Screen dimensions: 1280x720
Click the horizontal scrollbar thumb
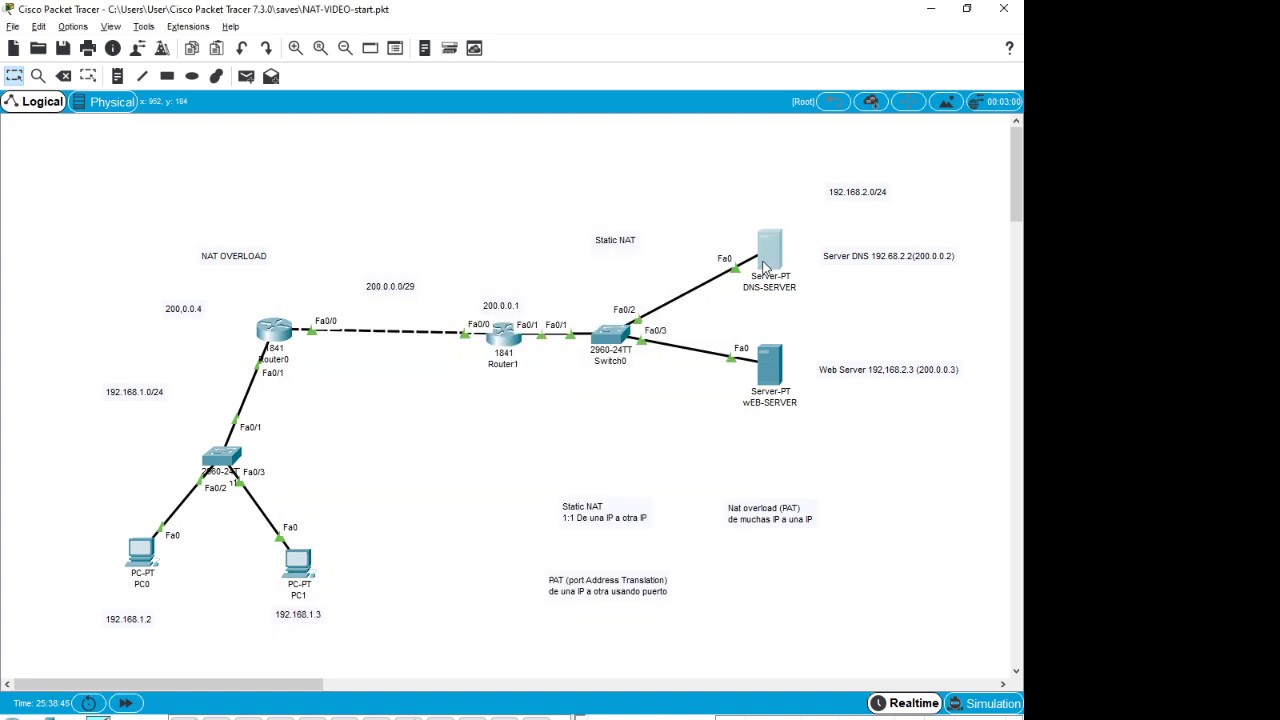point(168,684)
